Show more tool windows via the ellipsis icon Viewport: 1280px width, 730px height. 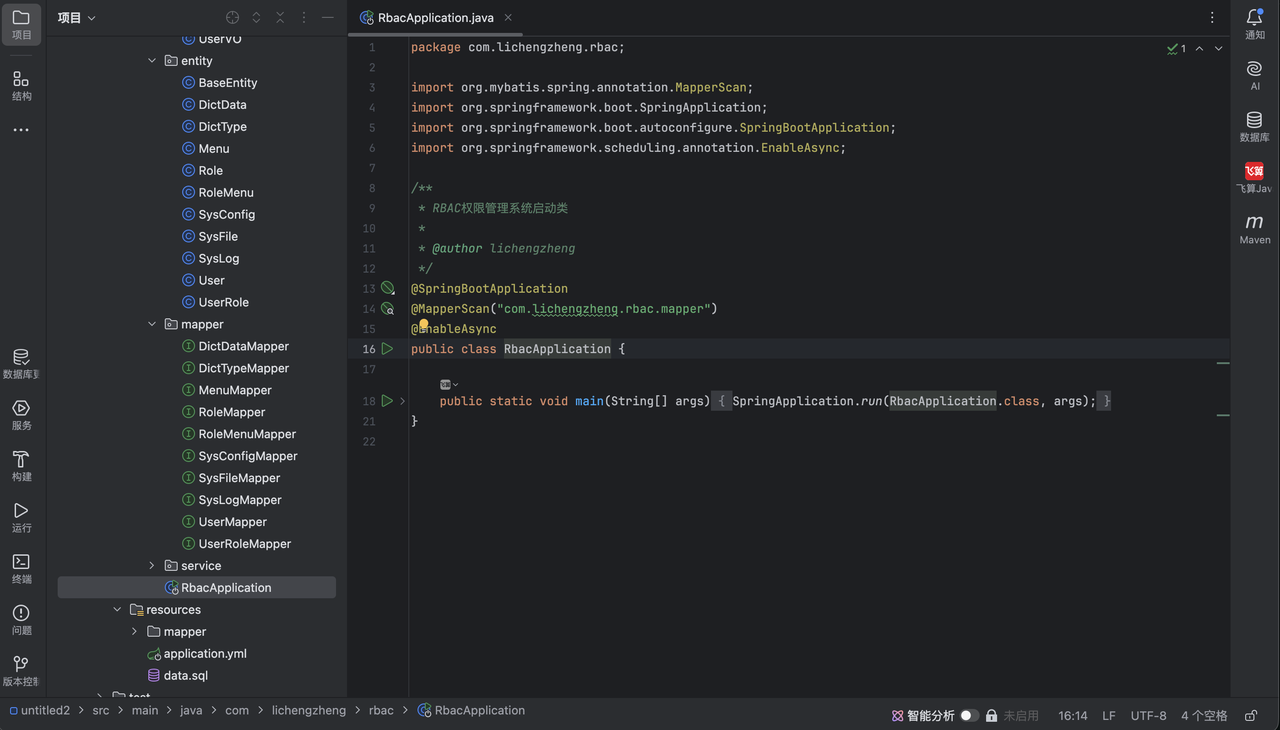tap(21, 130)
